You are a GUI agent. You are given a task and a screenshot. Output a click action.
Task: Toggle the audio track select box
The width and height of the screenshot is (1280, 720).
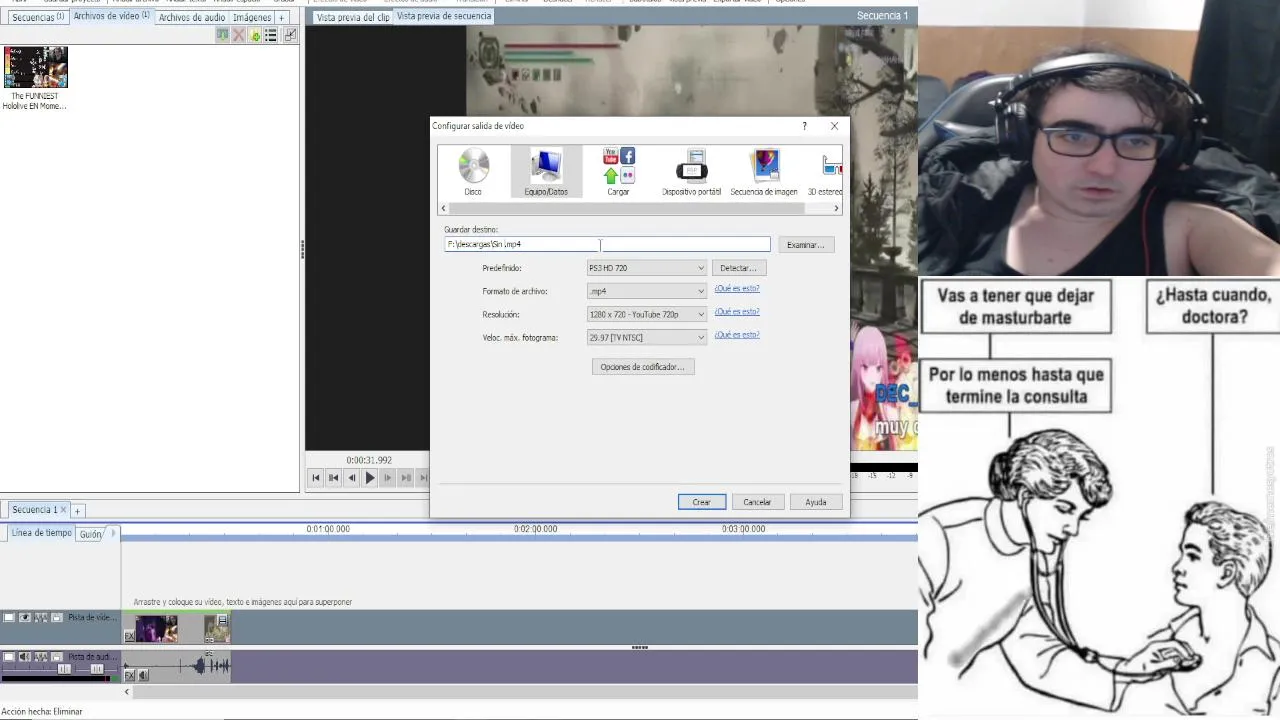coord(9,657)
